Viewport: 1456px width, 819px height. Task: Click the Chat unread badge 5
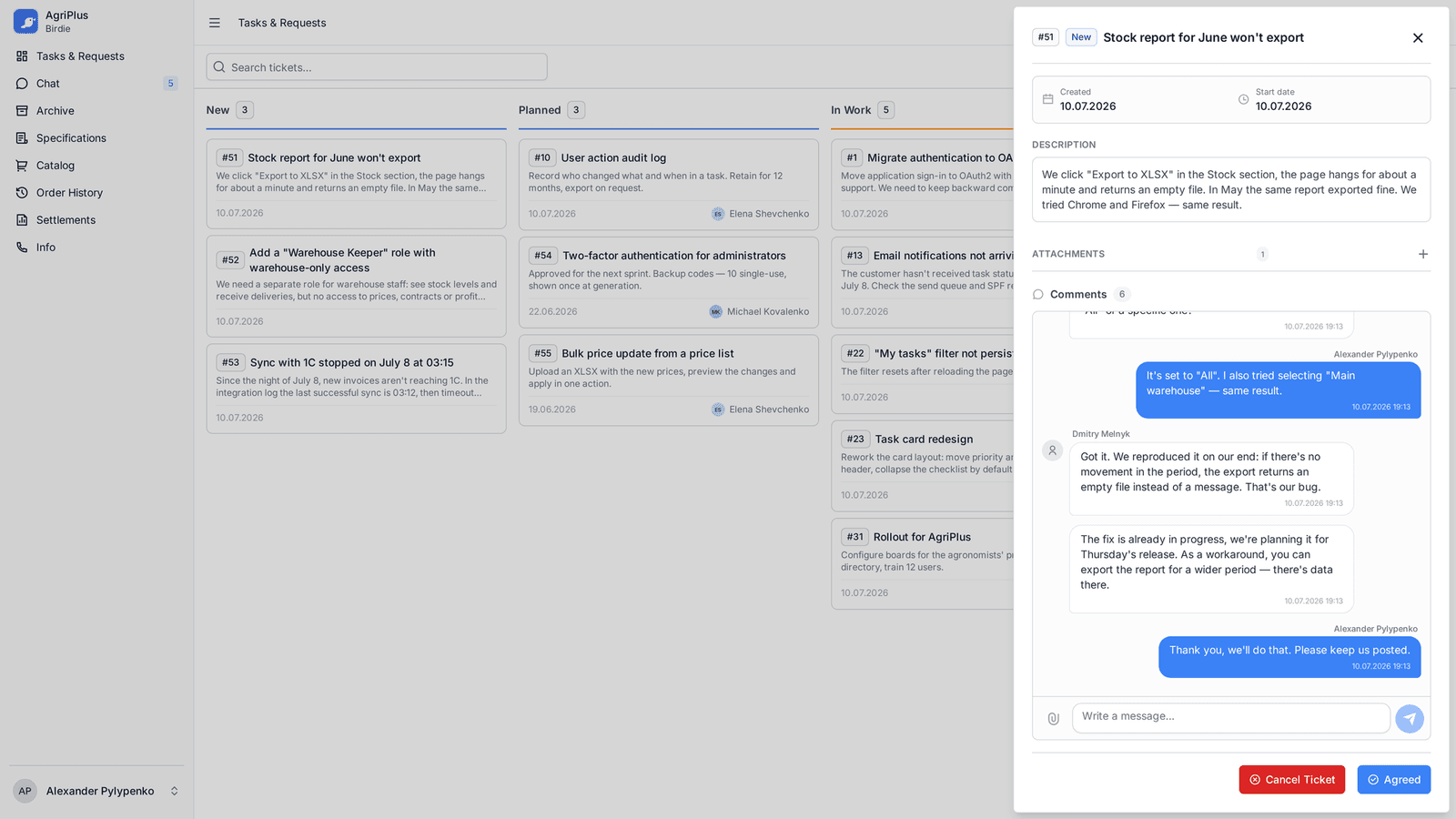pos(170,84)
